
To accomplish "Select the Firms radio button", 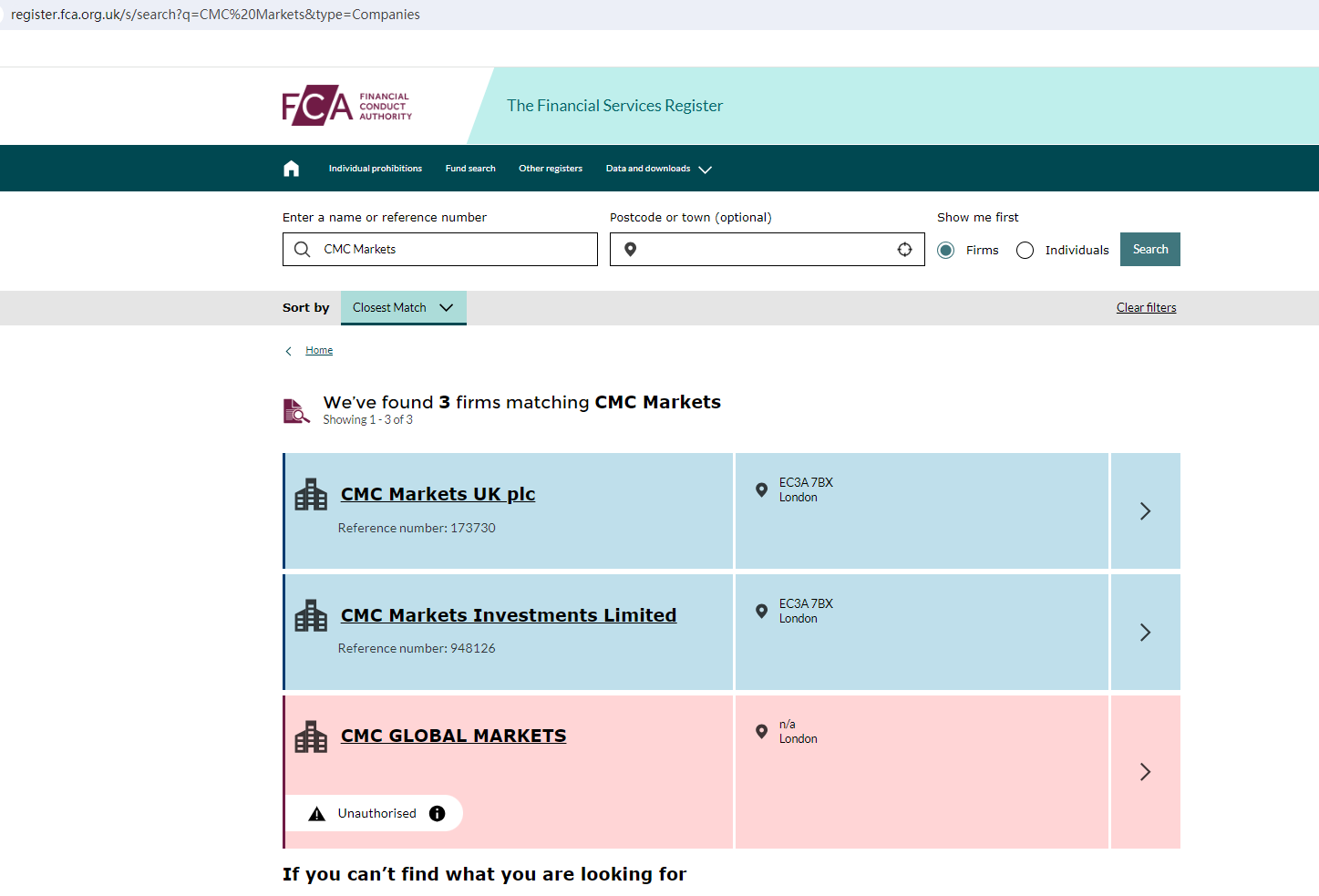I will 946,251.
